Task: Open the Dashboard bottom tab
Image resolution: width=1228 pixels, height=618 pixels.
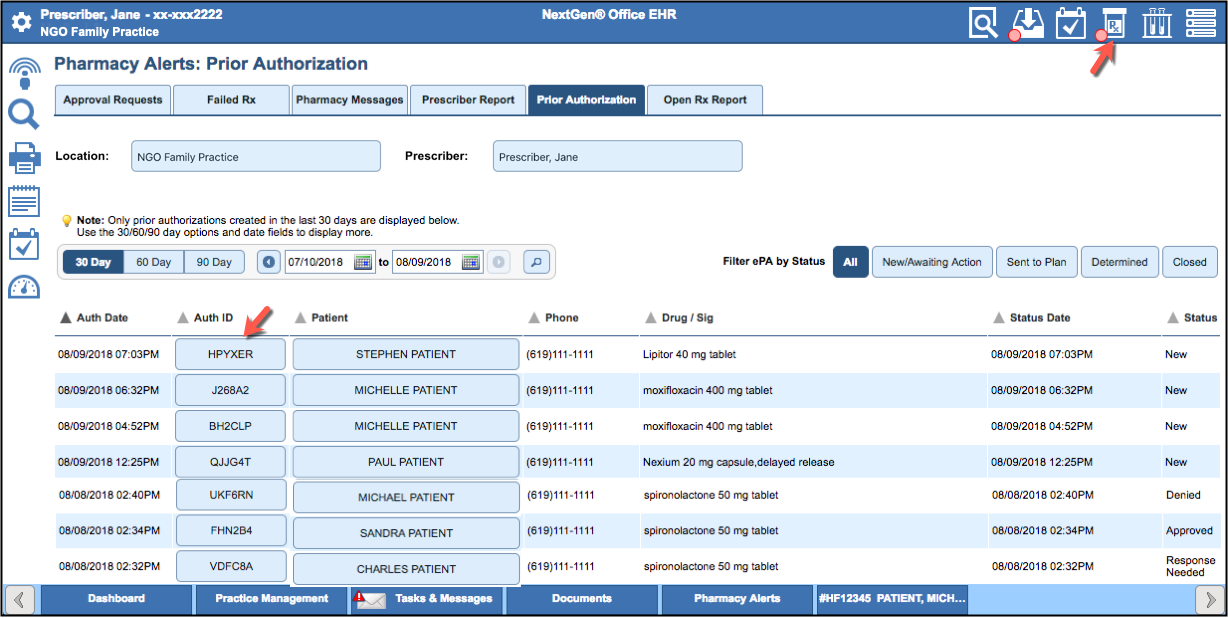Action: [116, 599]
